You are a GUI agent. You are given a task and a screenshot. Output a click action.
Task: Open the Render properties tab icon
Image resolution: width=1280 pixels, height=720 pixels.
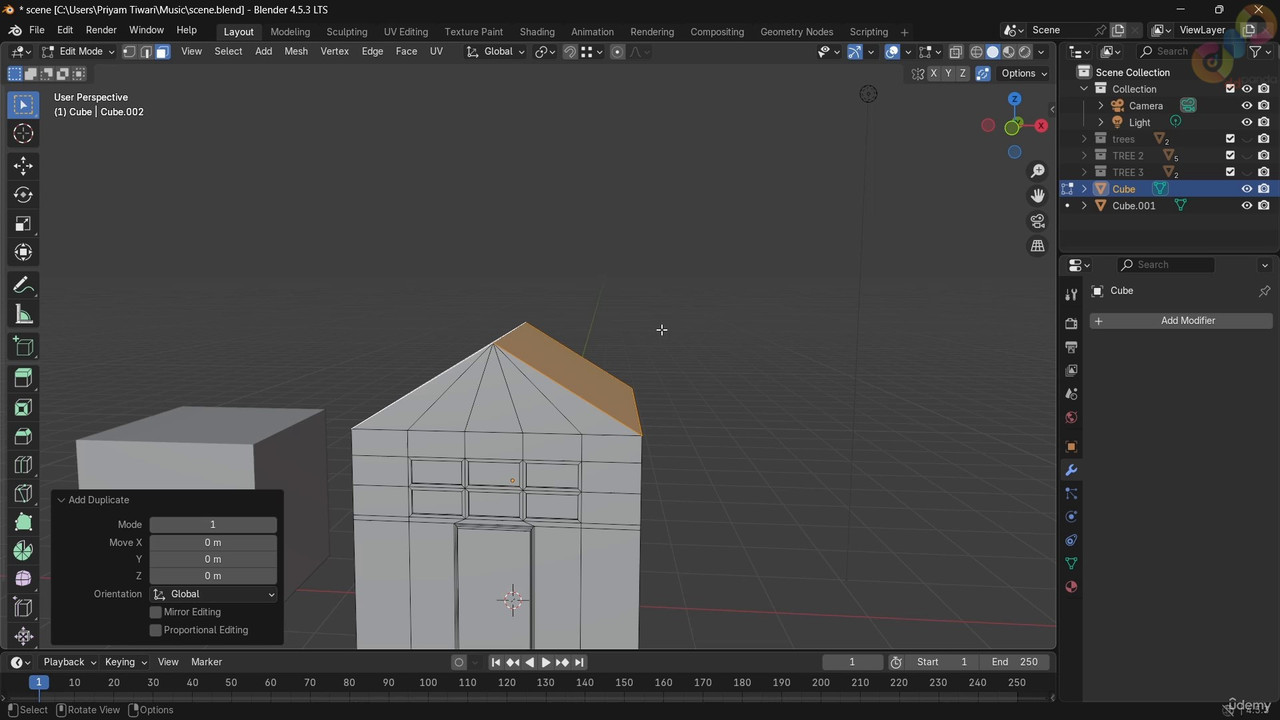(1071, 323)
